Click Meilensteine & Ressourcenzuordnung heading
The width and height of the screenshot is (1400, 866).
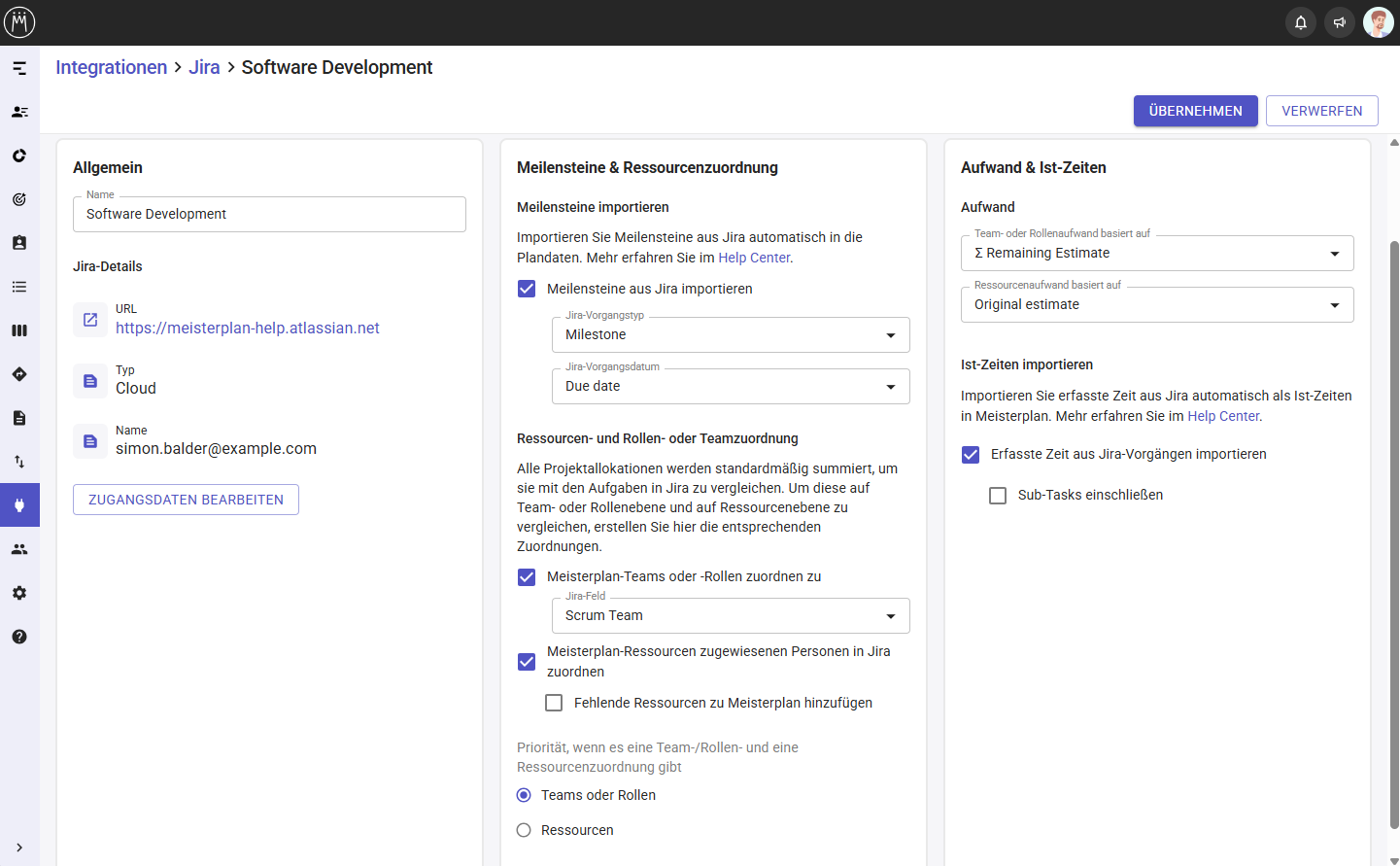(x=647, y=167)
